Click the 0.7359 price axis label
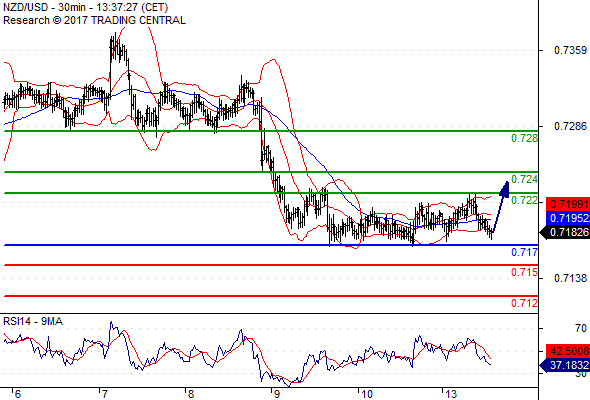 click(x=570, y=50)
